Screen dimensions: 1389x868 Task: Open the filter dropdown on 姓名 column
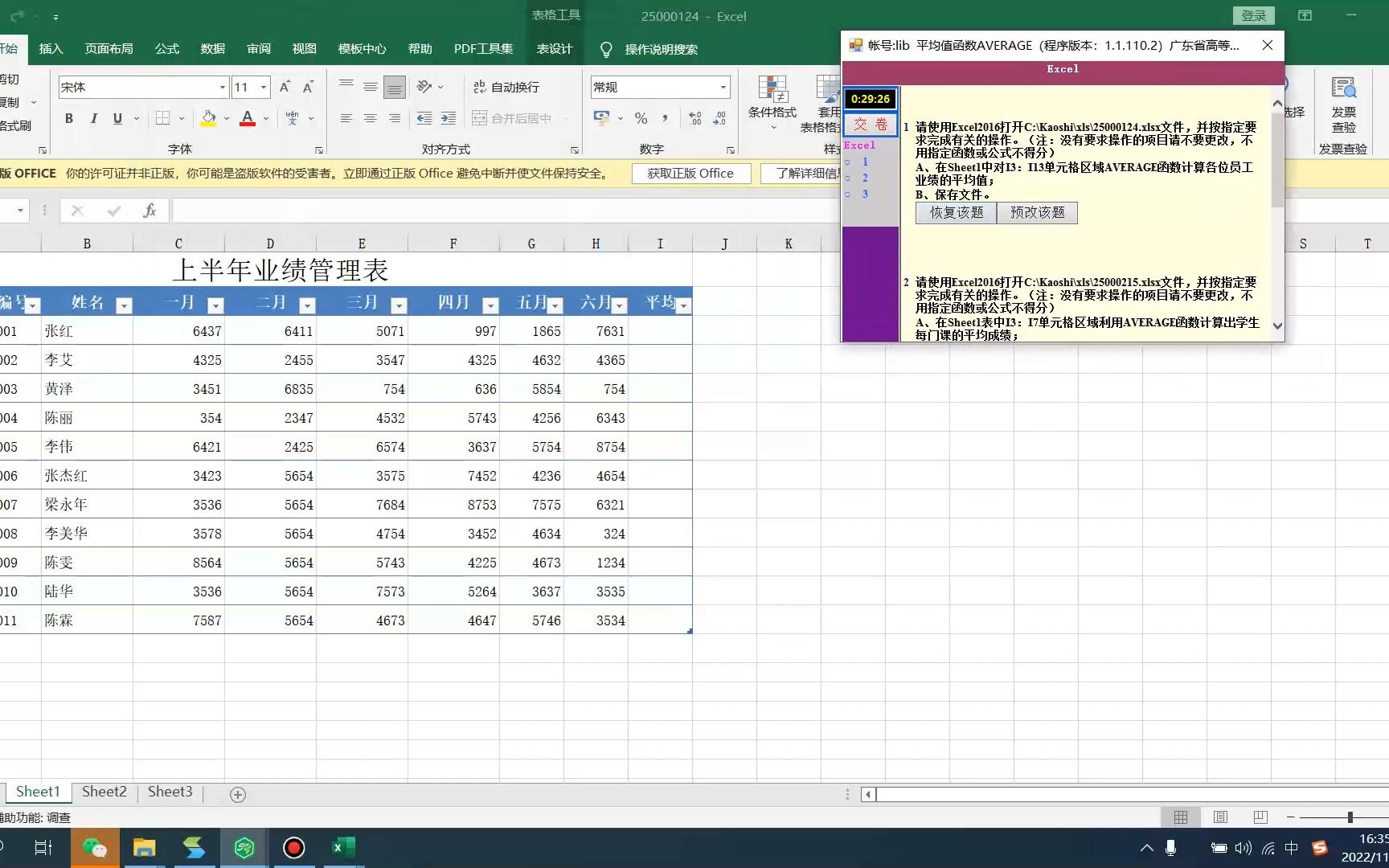click(124, 305)
